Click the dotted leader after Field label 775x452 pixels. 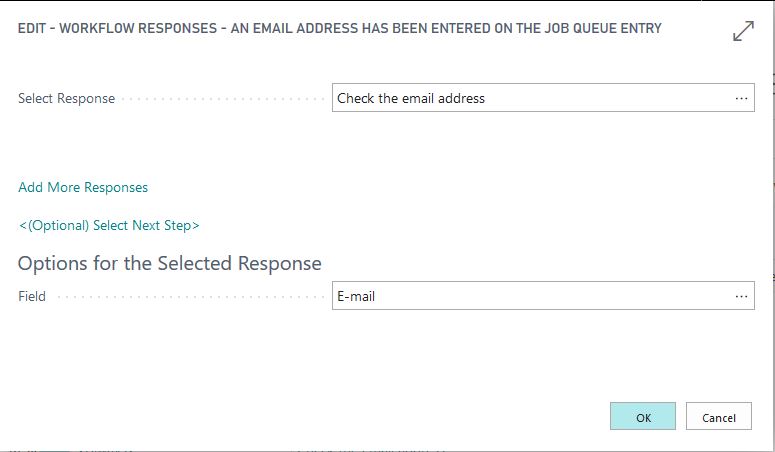coord(188,297)
